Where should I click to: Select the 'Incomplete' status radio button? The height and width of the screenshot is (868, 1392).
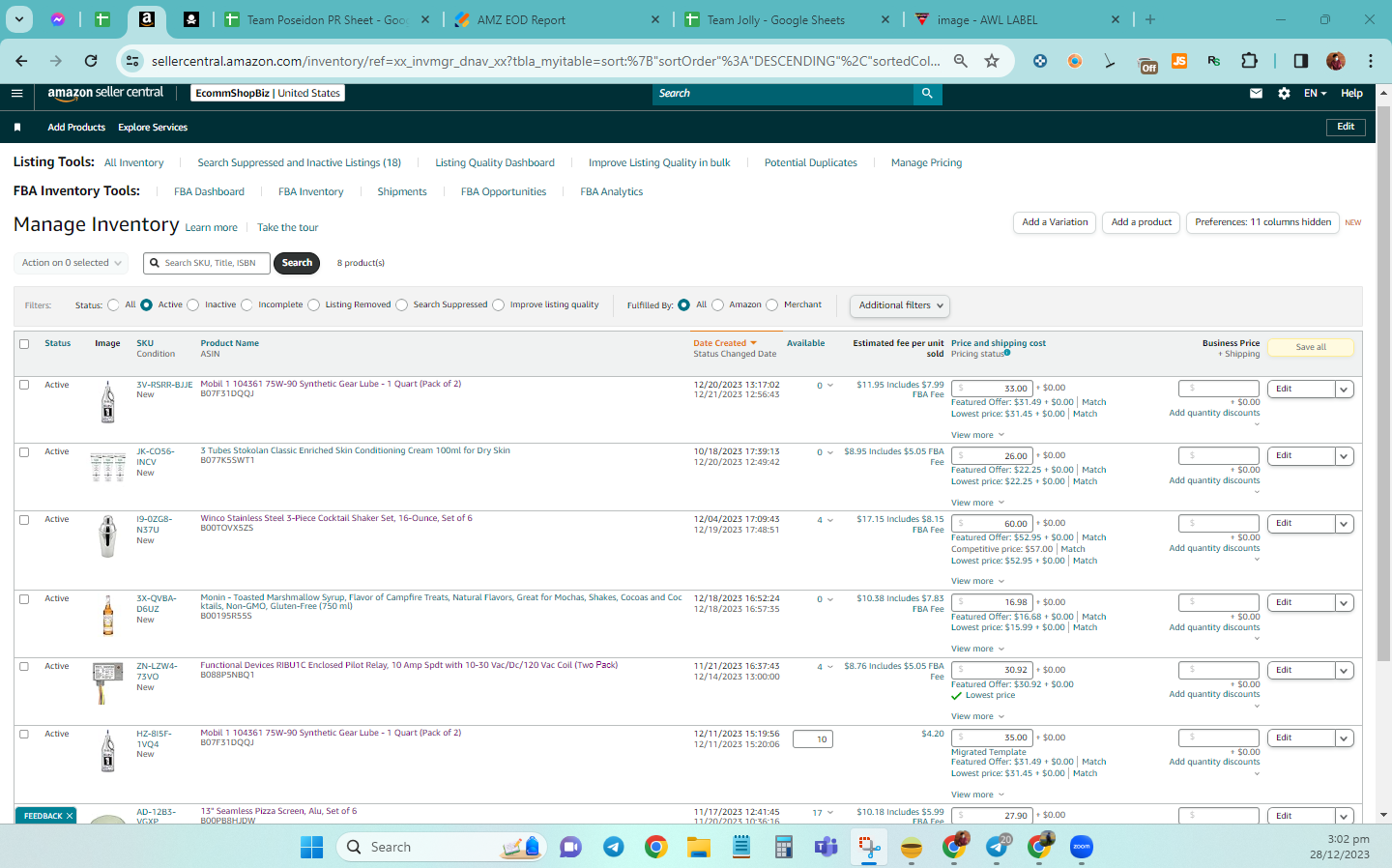click(x=246, y=305)
